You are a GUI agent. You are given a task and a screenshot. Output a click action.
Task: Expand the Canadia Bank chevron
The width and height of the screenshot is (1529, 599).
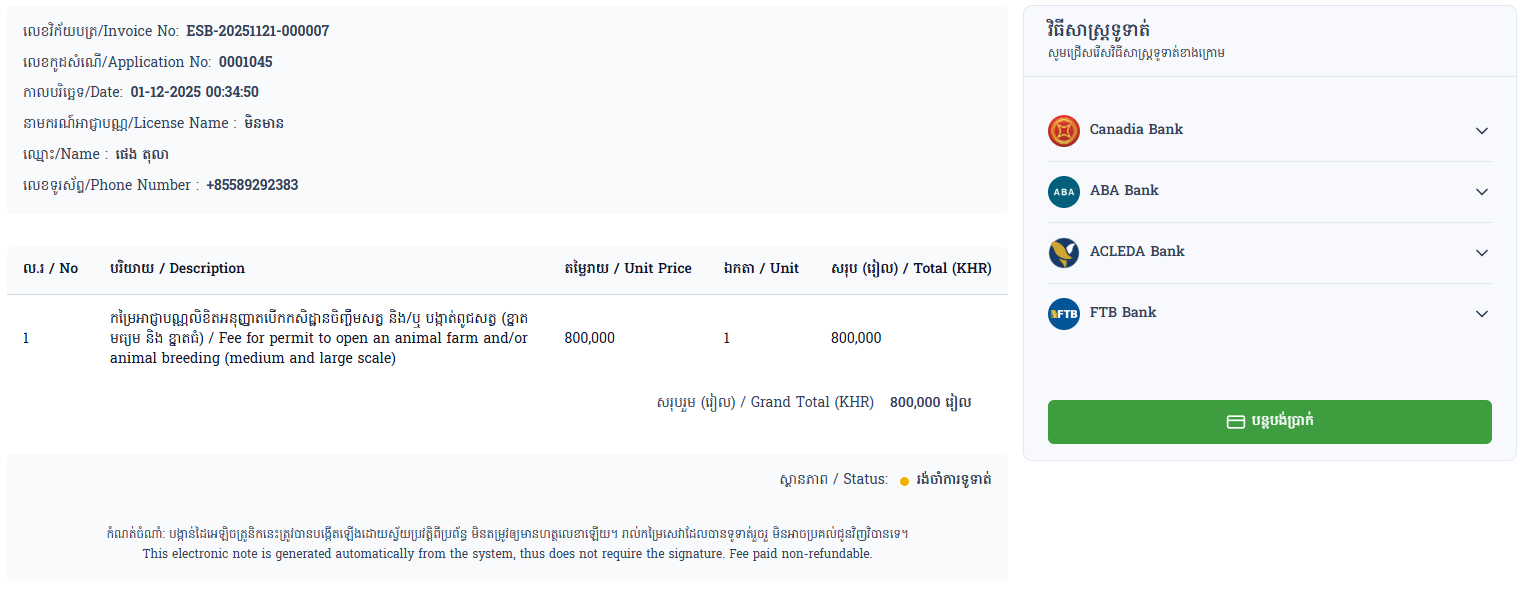pyautogui.click(x=1481, y=131)
